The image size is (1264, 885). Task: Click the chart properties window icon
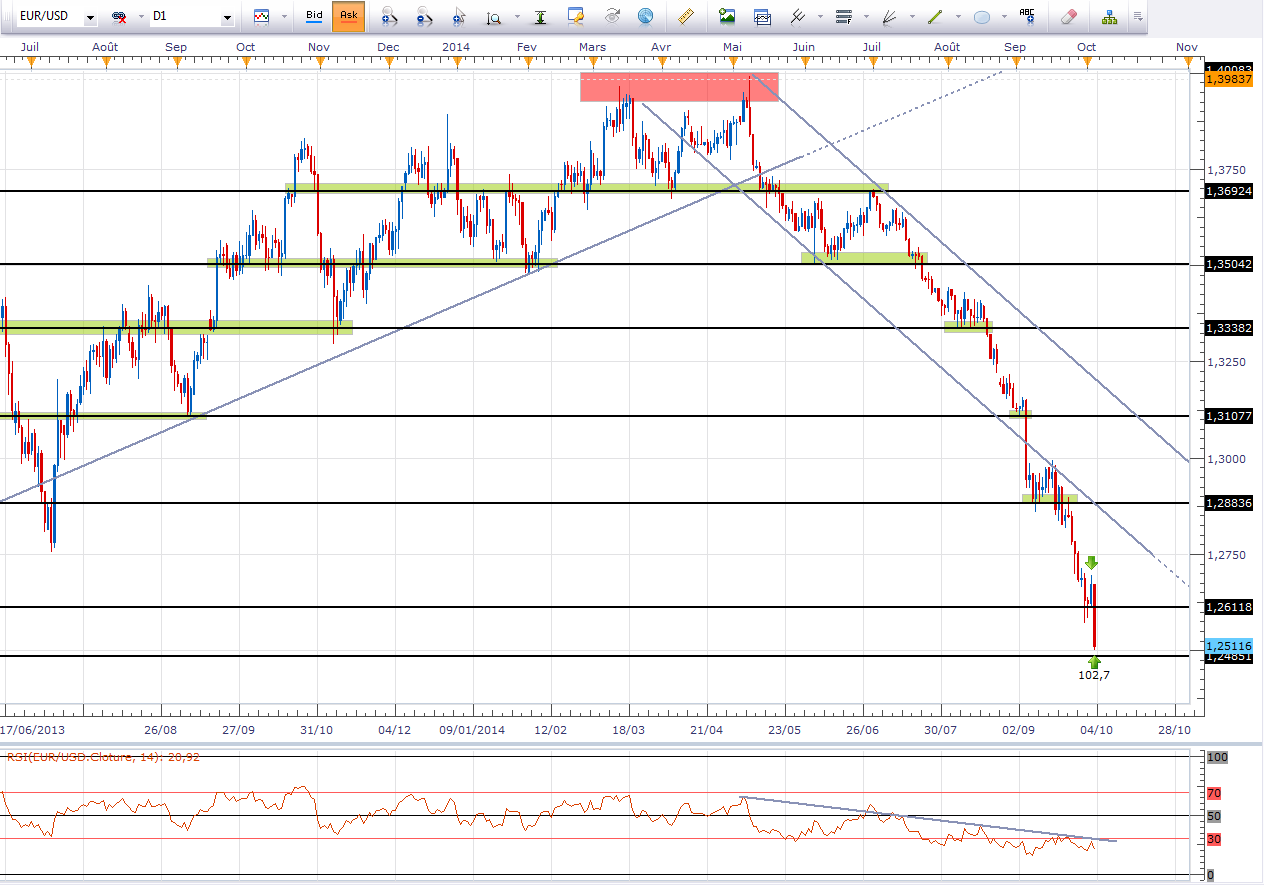coord(575,16)
